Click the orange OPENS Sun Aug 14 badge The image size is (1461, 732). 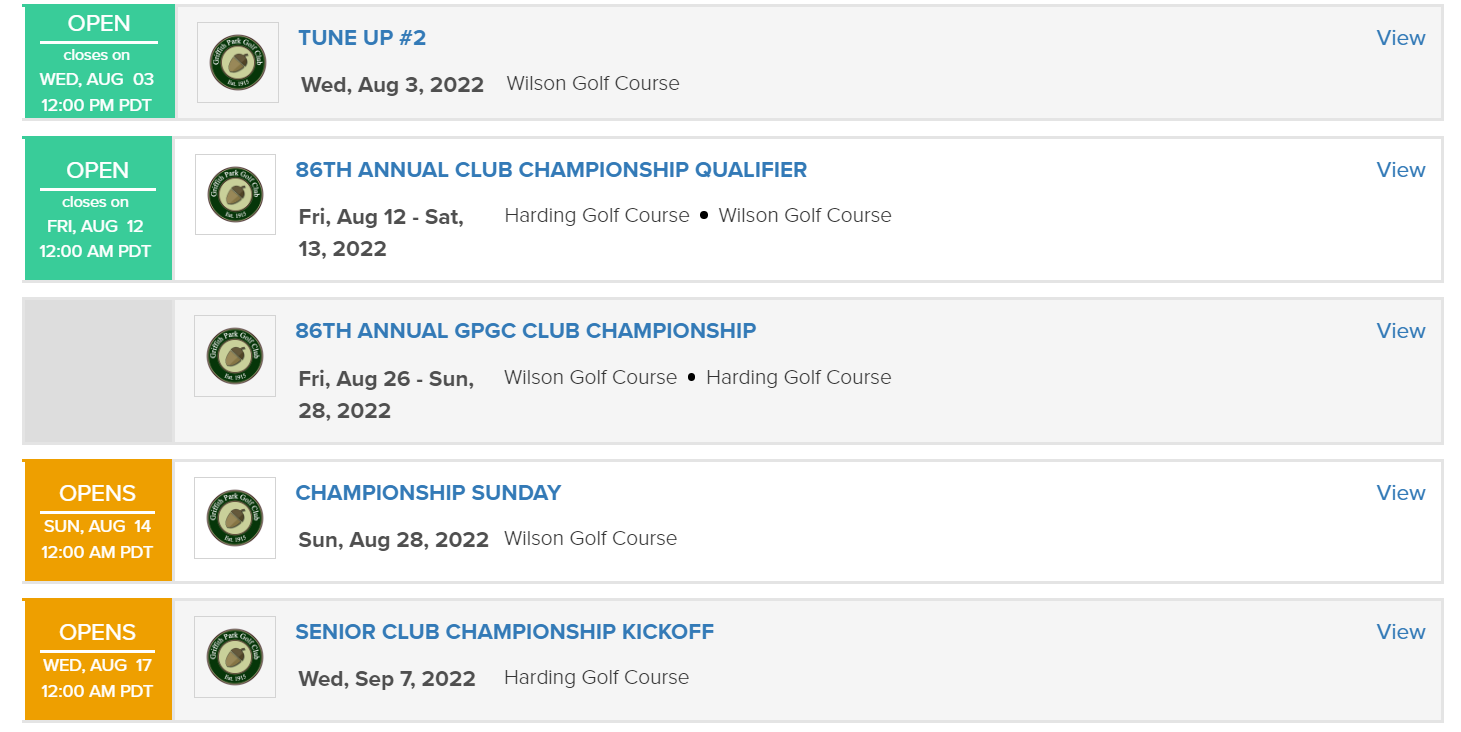pos(98,521)
